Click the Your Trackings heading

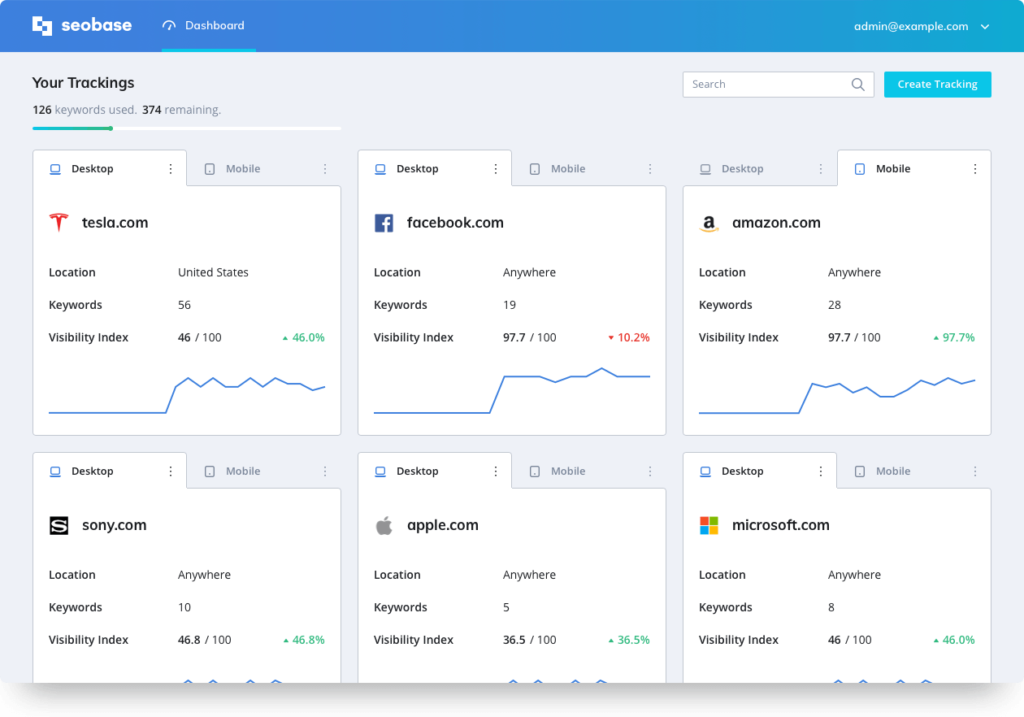(x=84, y=83)
